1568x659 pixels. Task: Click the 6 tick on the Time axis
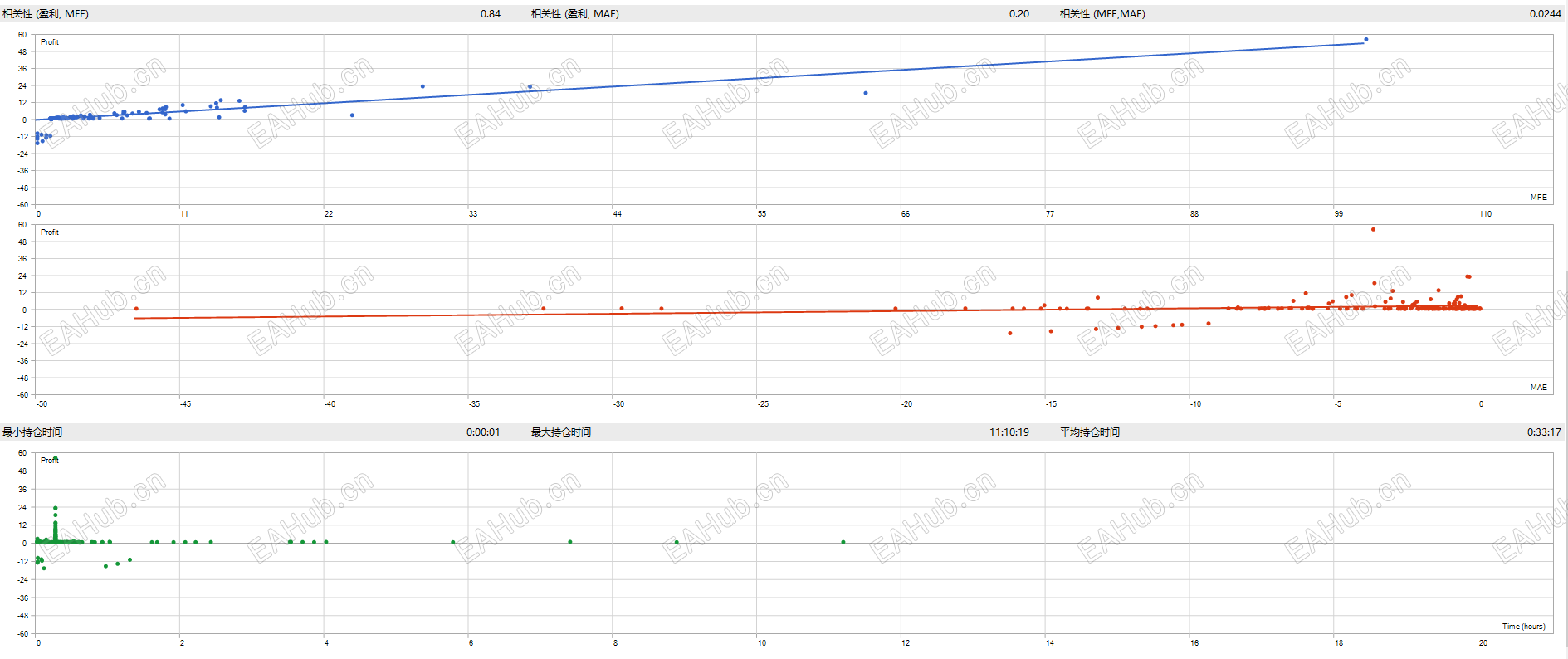471,643
